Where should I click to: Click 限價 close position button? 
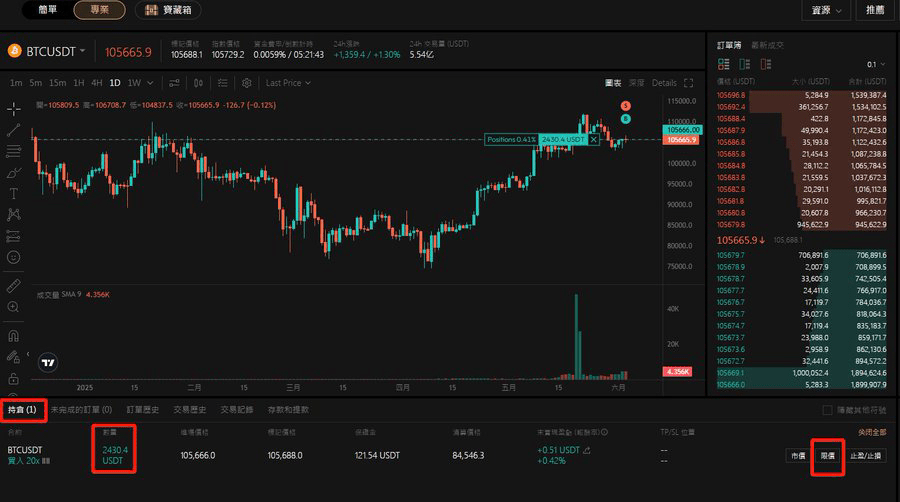(827, 455)
